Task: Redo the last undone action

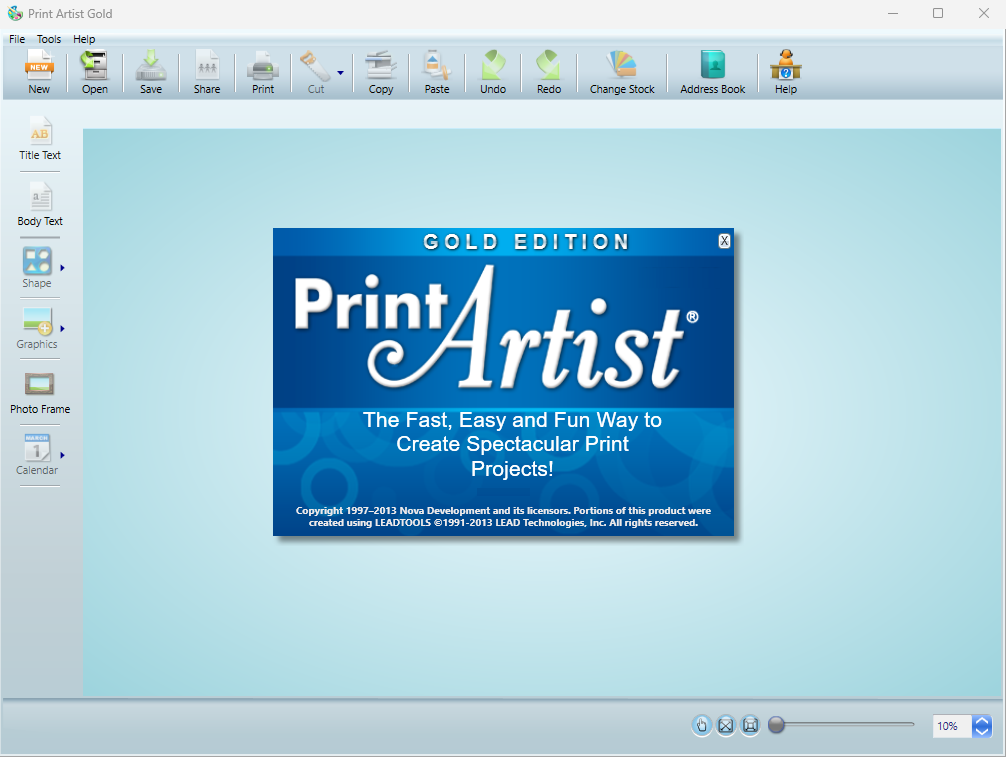Action: (549, 72)
